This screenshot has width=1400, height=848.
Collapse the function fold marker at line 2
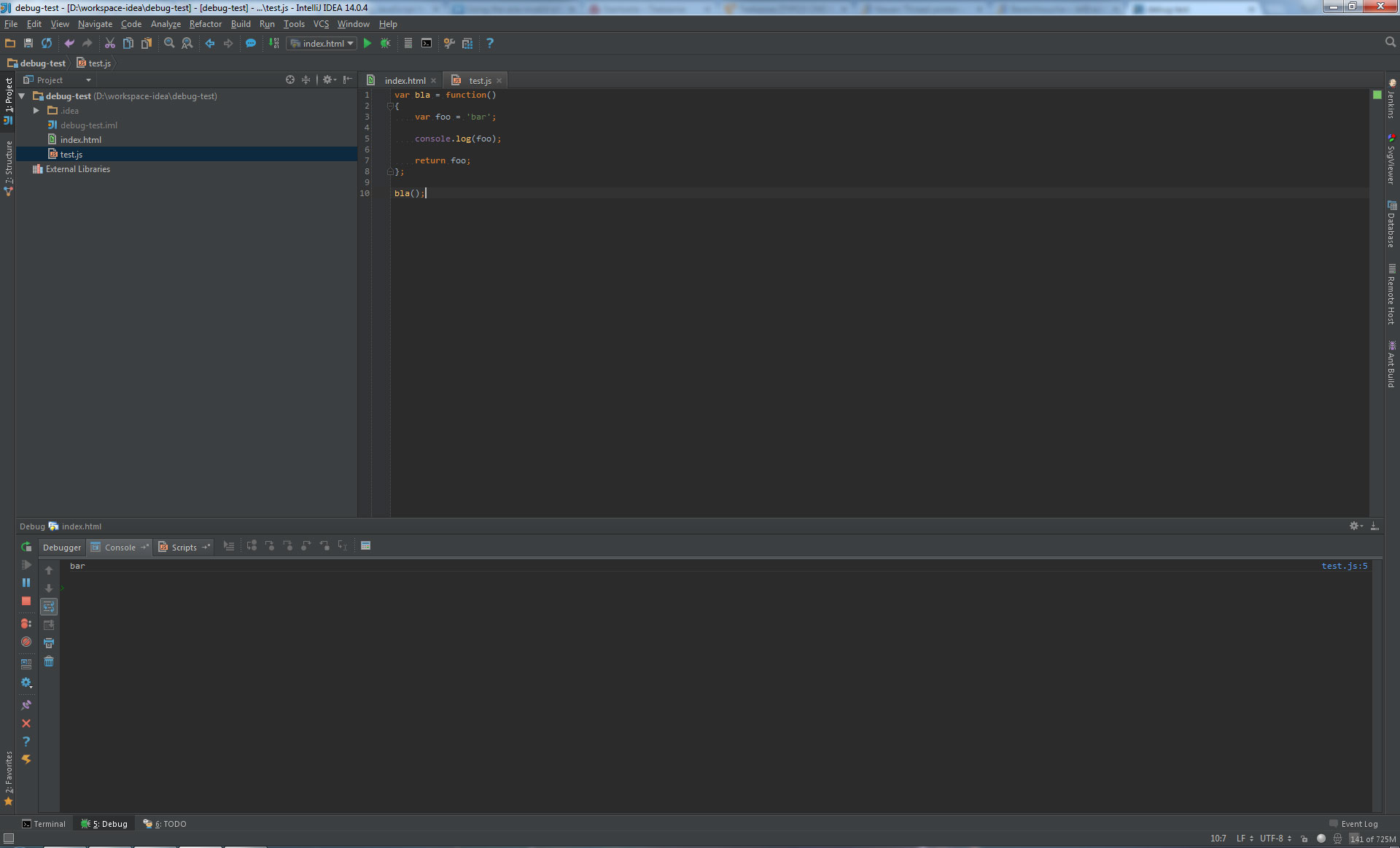(x=390, y=106)
